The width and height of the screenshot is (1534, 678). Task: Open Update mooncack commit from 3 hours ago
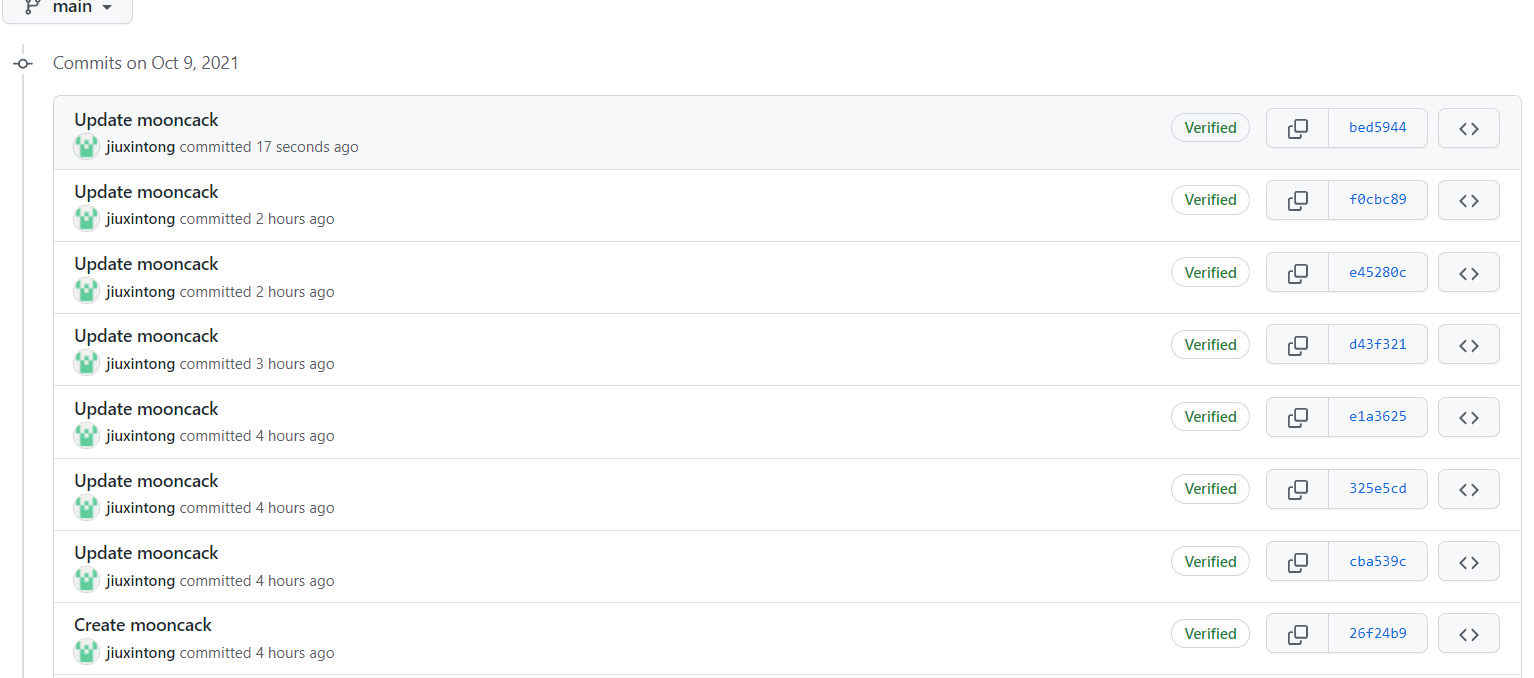[146, 336]
